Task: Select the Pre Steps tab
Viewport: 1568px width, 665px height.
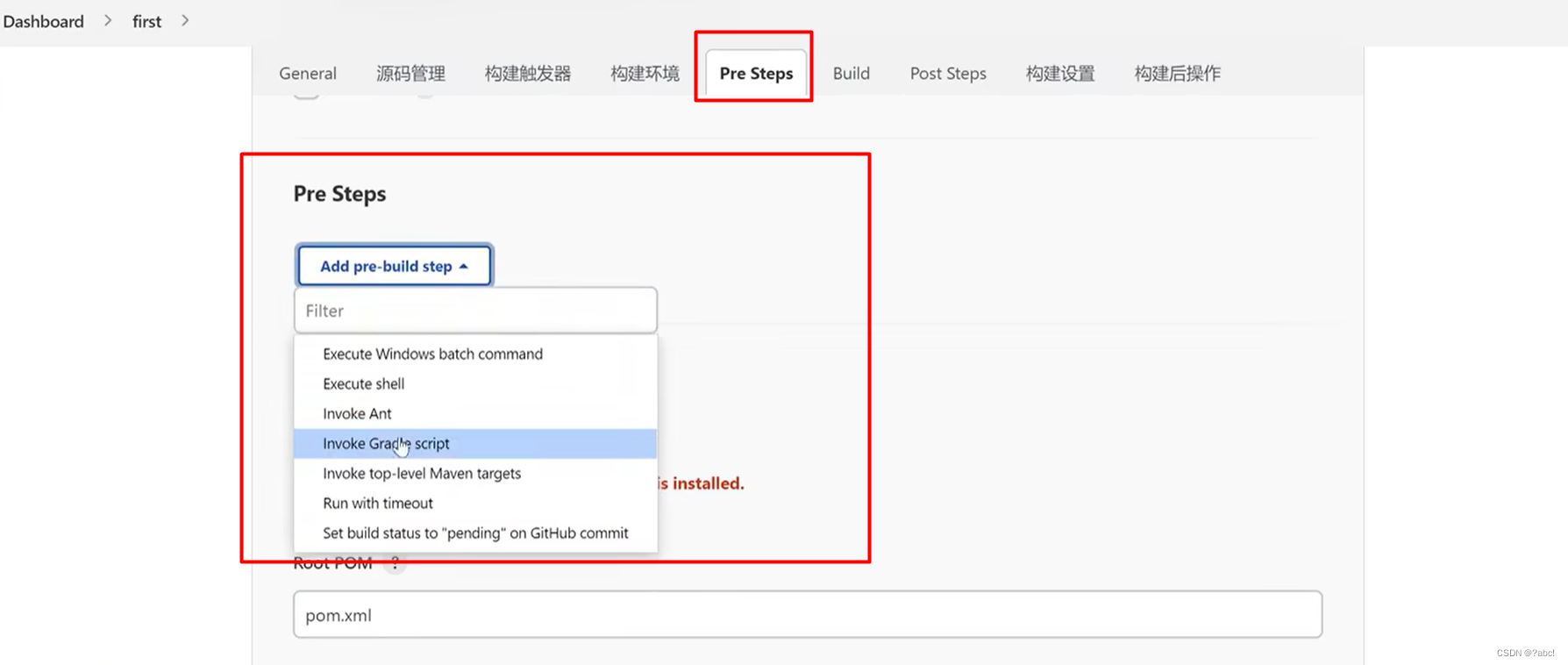Action: pyautogui.click(x=756, y=74)
